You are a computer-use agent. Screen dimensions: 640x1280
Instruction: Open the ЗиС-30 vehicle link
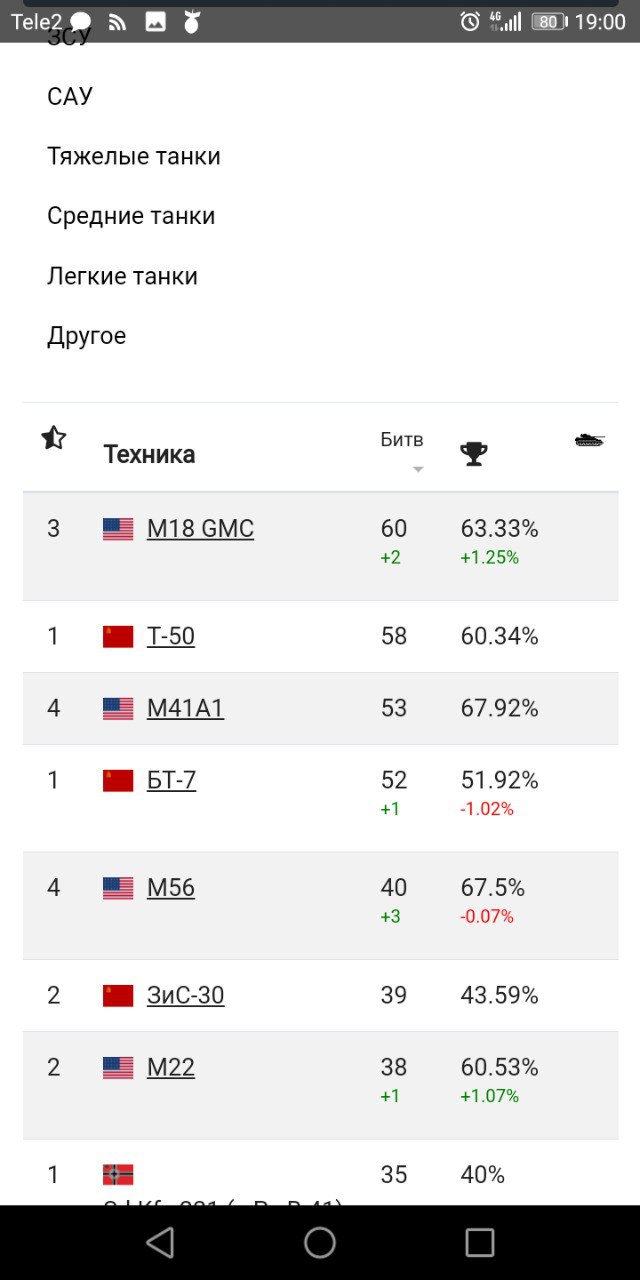click(x=185, y=996)
